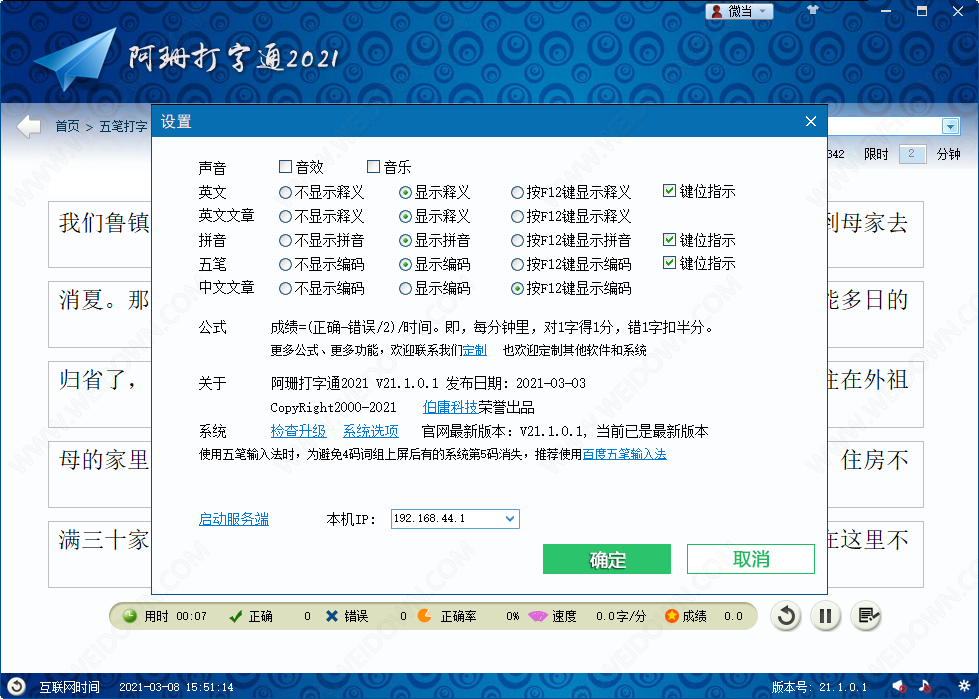The width and height of the screenshot is (979, 699).
Task: Open the 定制 link
Action: 475,350
